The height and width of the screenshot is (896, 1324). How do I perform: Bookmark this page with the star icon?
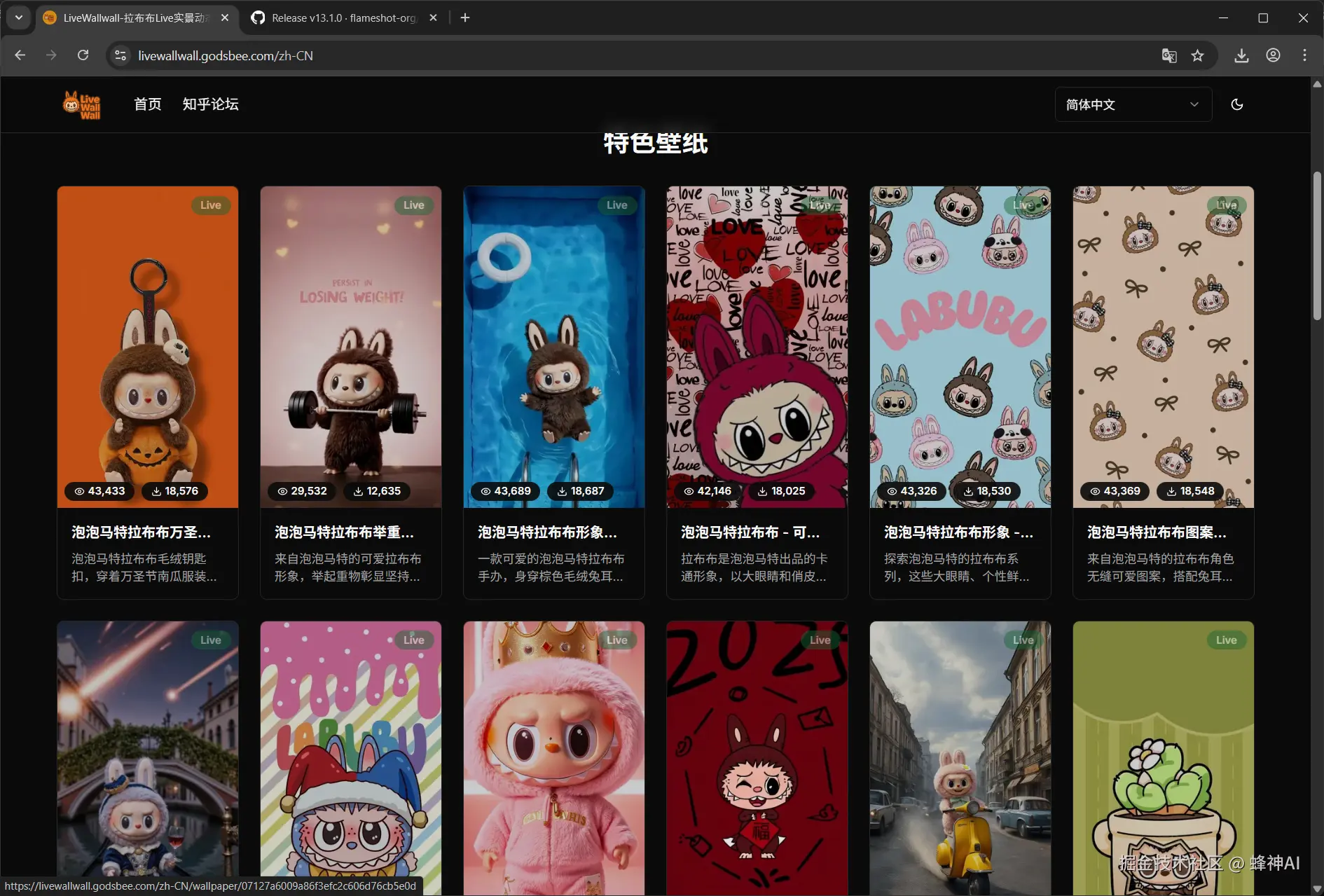tap(1198, 55)
